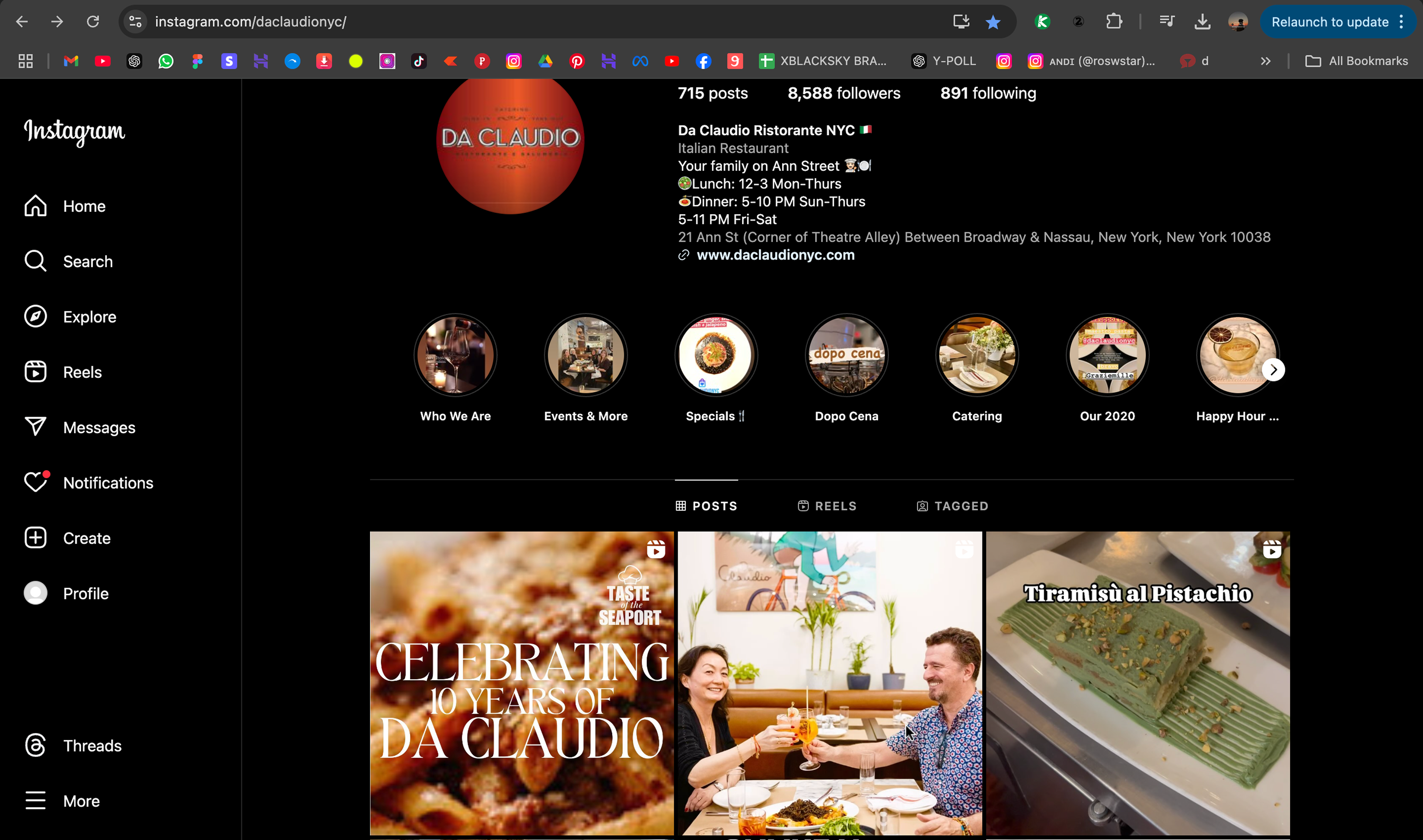Open Instagram Home from the sidebar
This screenshot has width=1423, height=840.
pyautogui.click(x=65, y=206)
